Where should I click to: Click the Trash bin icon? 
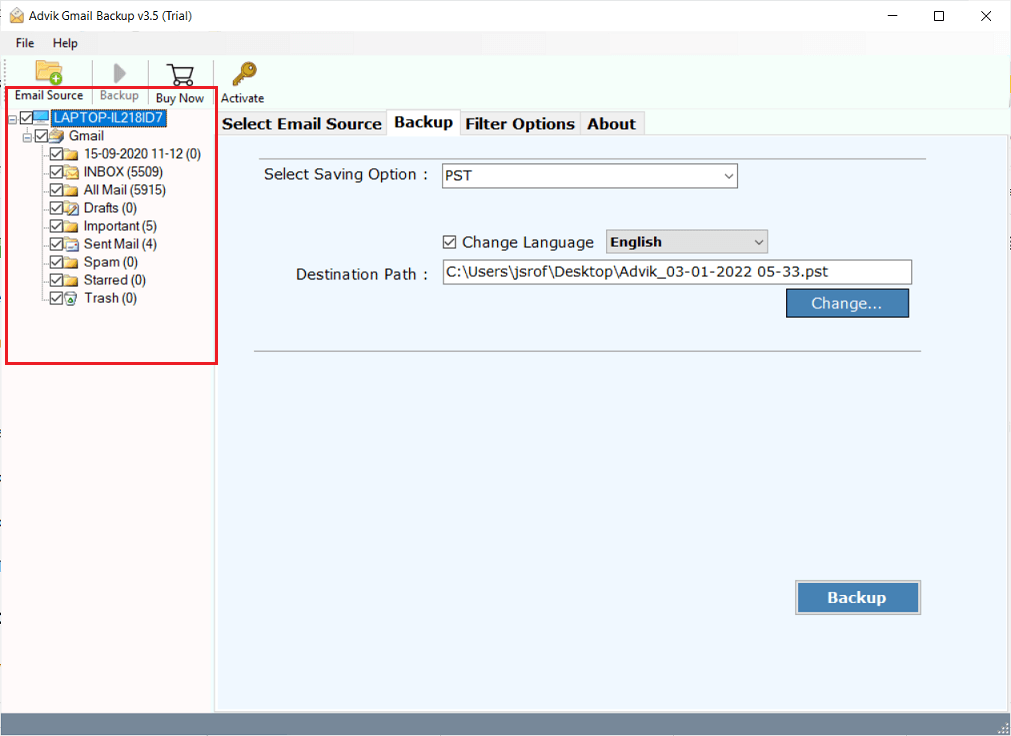coord(71,299)
